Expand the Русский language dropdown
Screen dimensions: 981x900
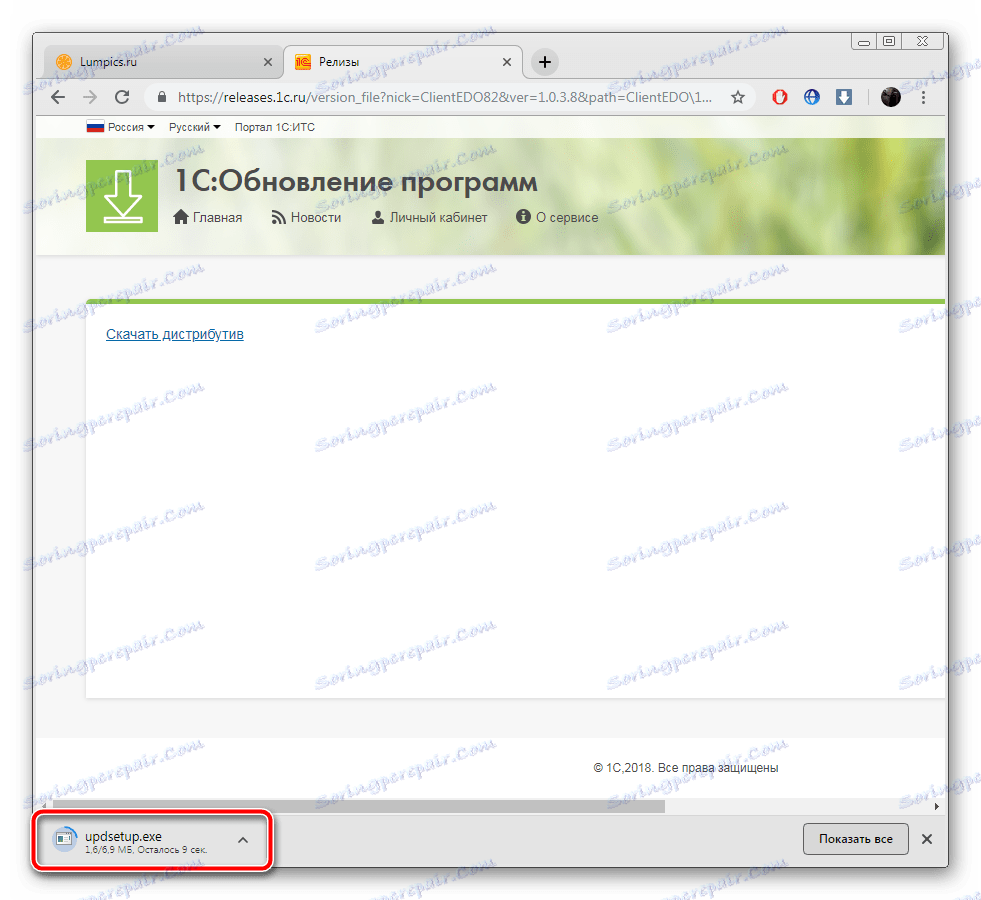(x=195, y=127)
